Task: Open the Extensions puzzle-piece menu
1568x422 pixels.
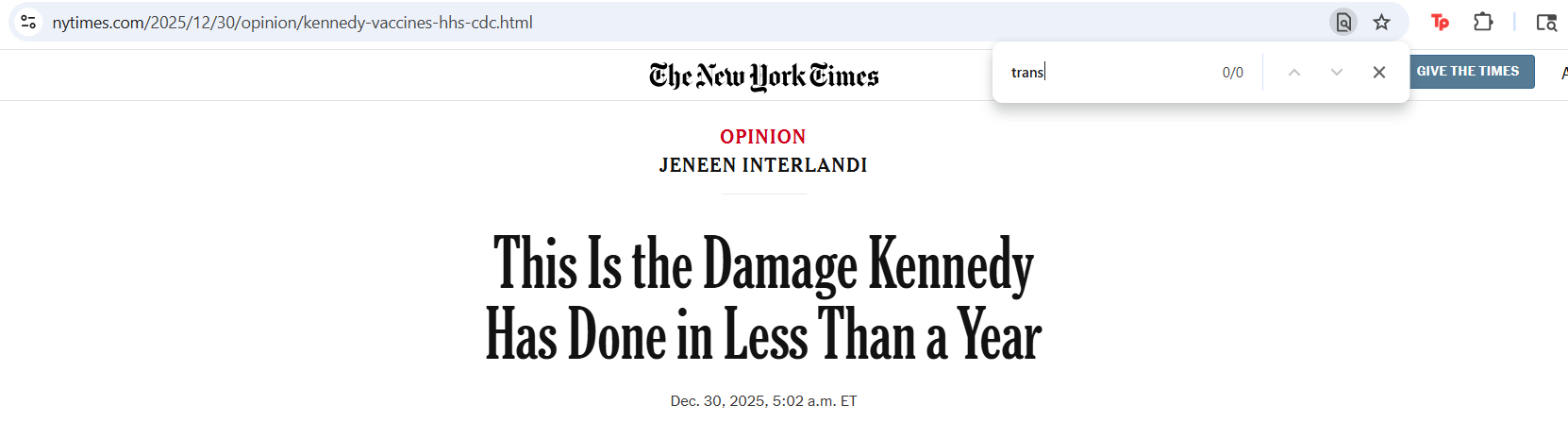Action: point(1483,22)
